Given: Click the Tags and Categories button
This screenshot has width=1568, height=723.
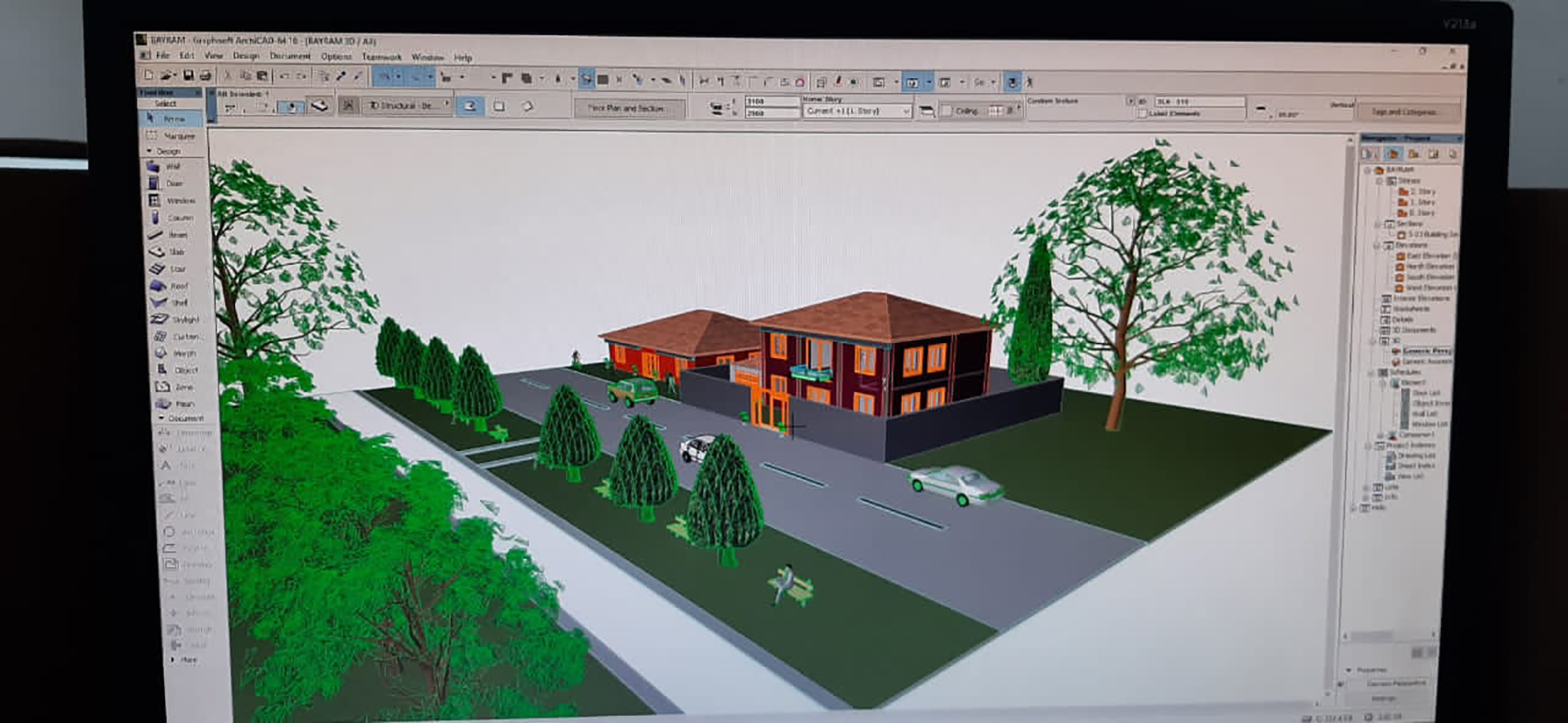Looking at the screenshot, I should tap(1404, 112).
